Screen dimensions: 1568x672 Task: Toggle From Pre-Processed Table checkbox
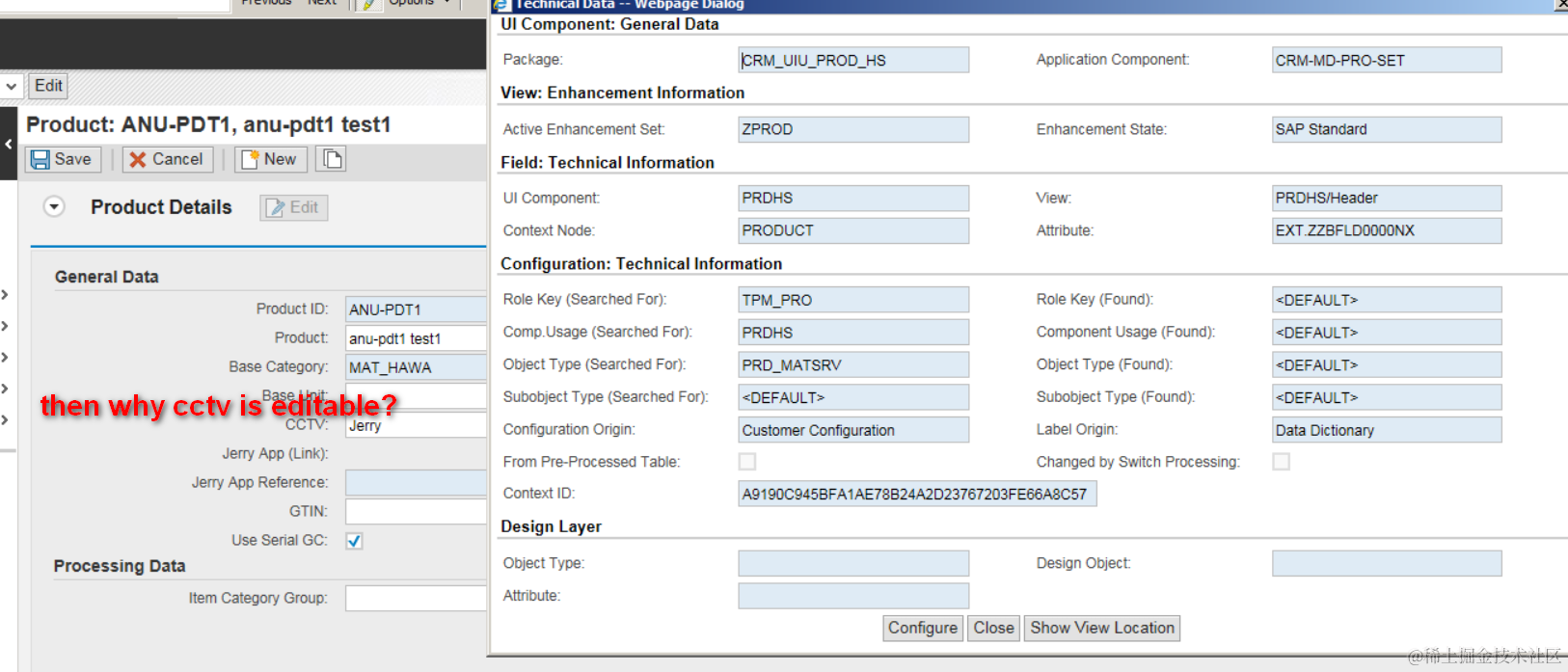point(747,462)
